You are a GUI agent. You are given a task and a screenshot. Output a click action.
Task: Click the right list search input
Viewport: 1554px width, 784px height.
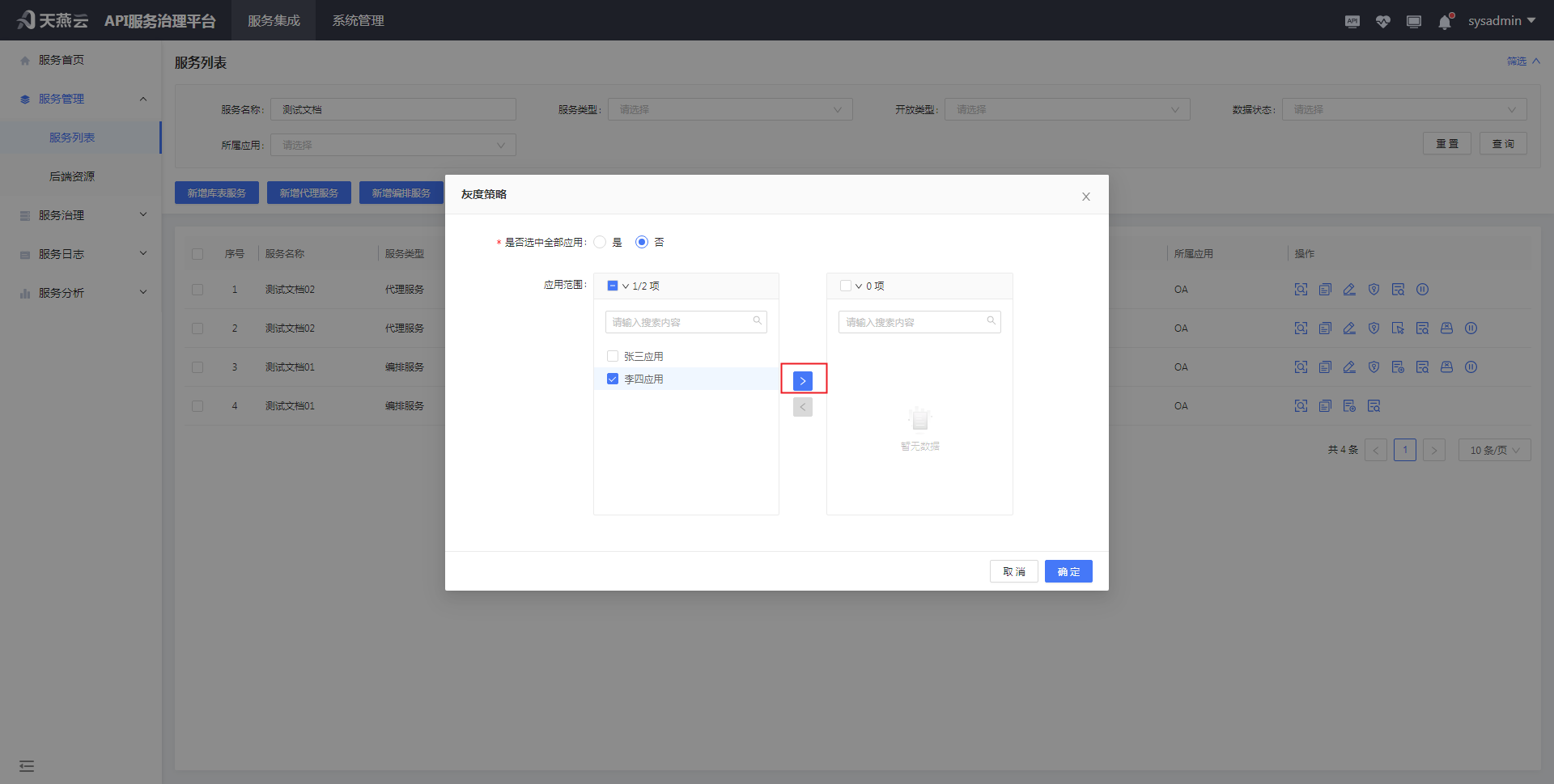913,322
